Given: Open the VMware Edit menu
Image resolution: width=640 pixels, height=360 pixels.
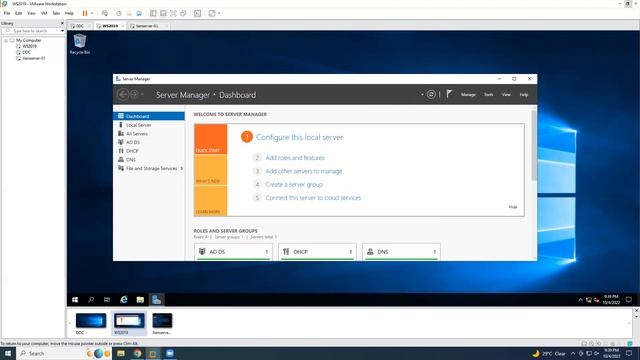Looking at the screenshot, I should point(19,13).
